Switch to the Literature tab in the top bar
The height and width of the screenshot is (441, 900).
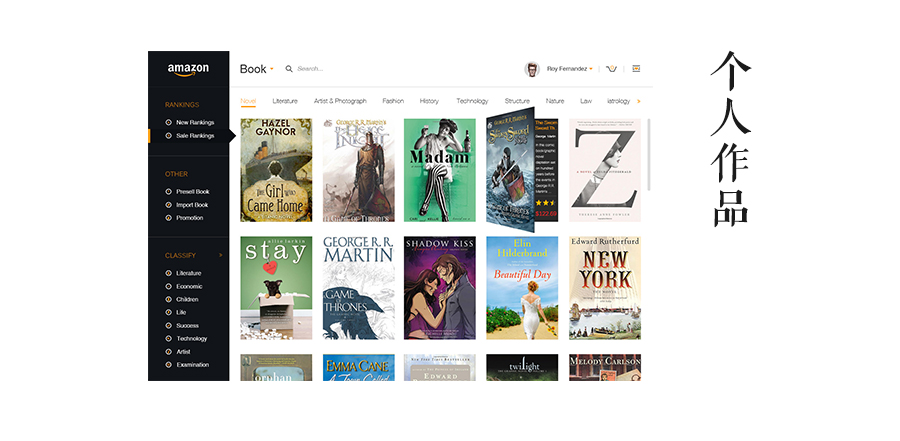point(285,101)
